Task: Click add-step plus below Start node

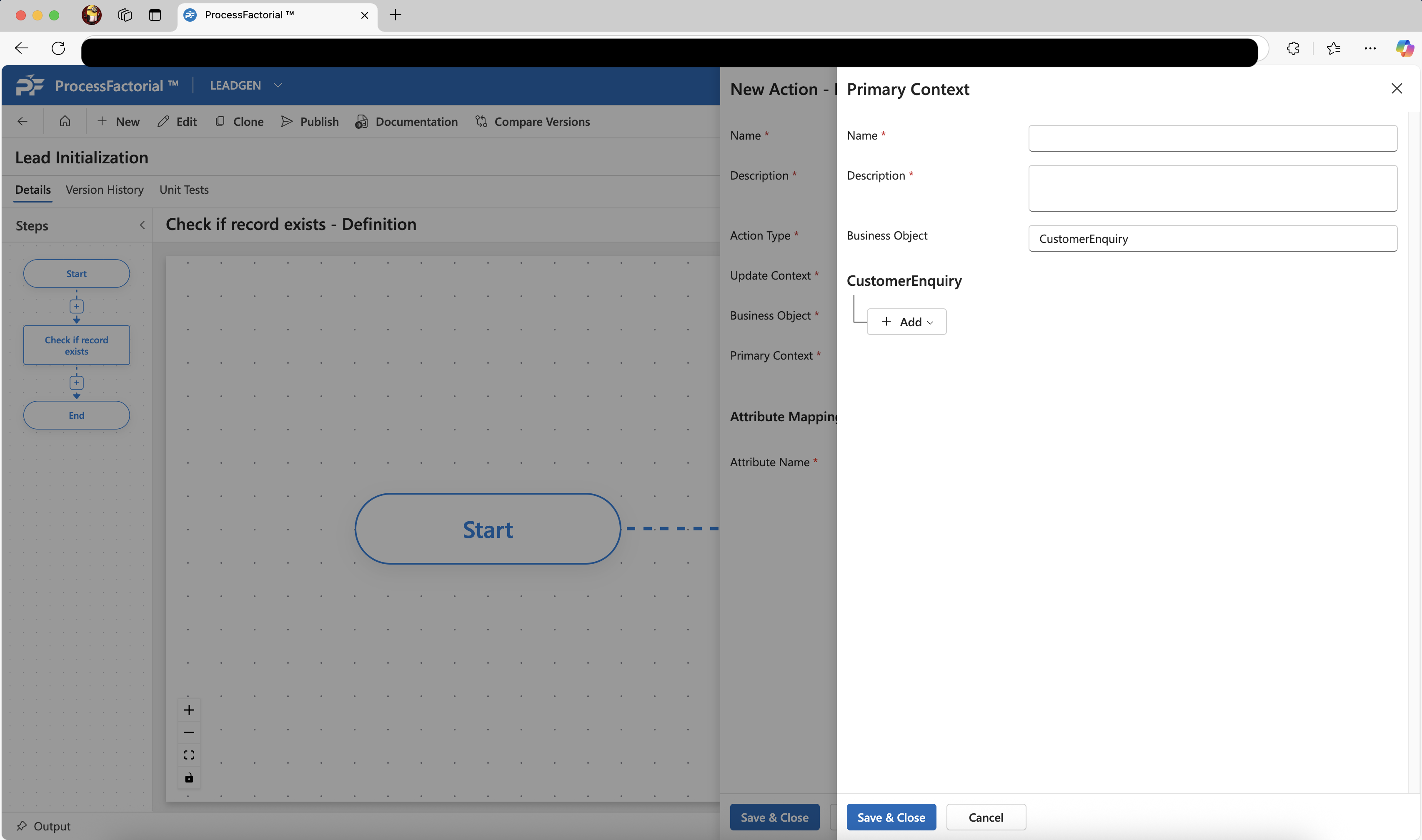Action: [x=76, y=306]
